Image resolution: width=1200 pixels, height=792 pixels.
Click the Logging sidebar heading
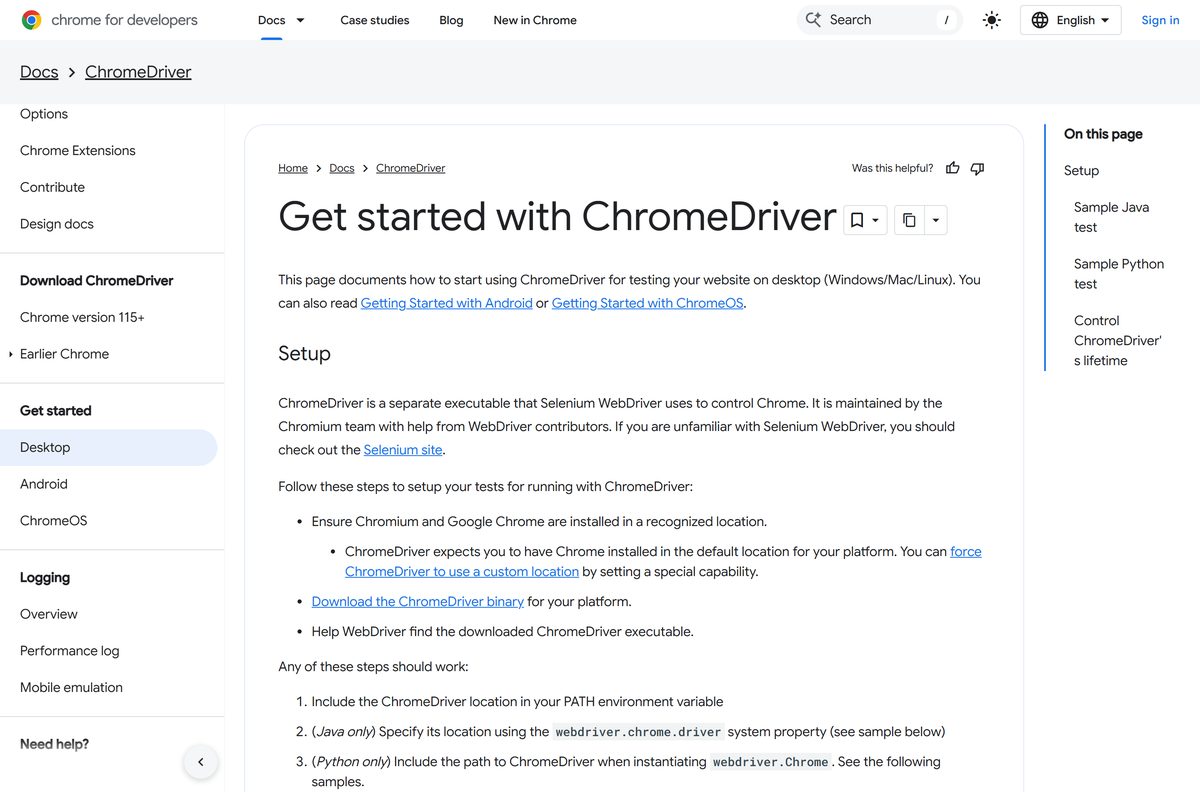tap(45, 578)
